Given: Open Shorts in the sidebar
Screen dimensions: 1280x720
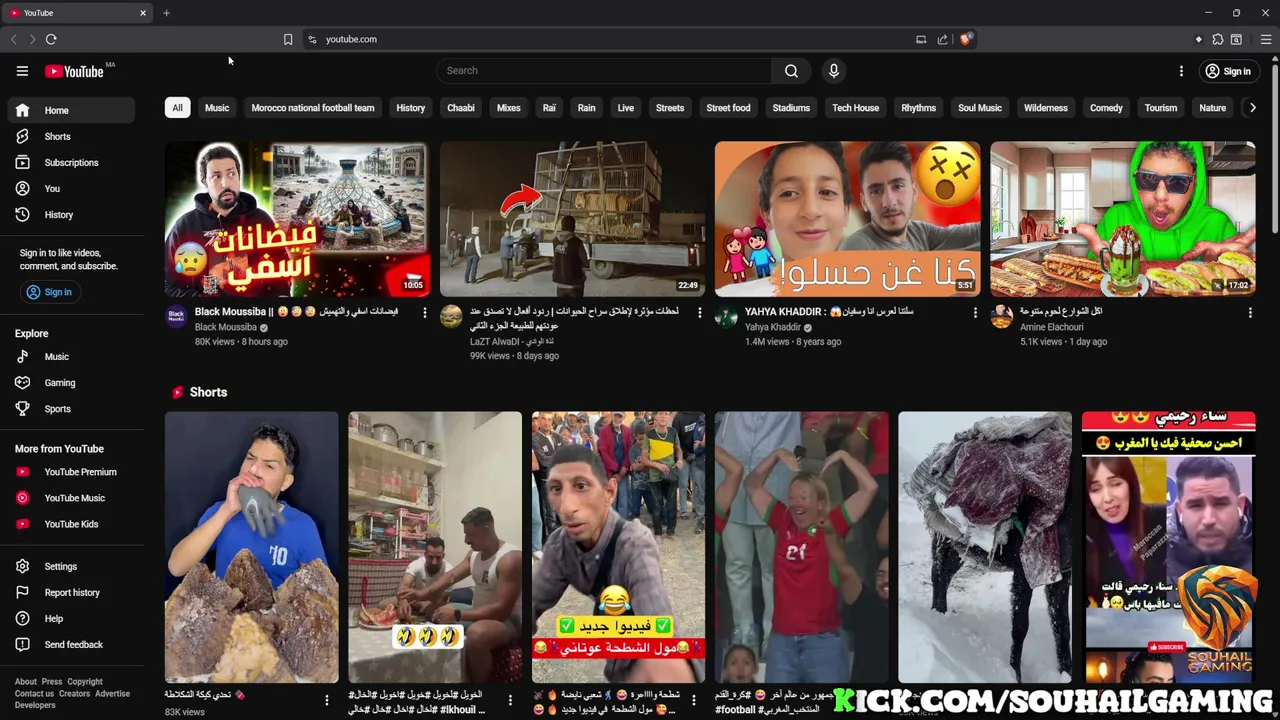Looking at the screenshot, I should (x=70, y=136).
